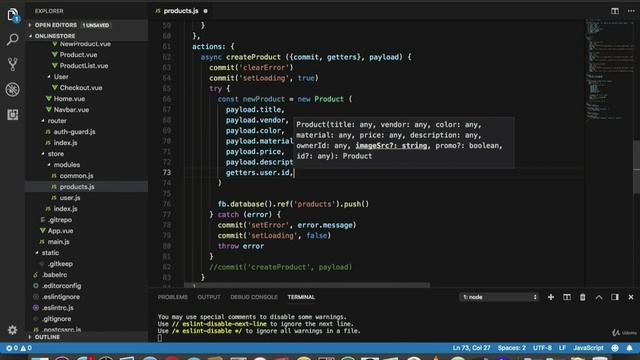Image resolution: width=640 pixels, height=360 pixels.
Task: Open auth-guard.js file
Action: [x=74, y=132]
